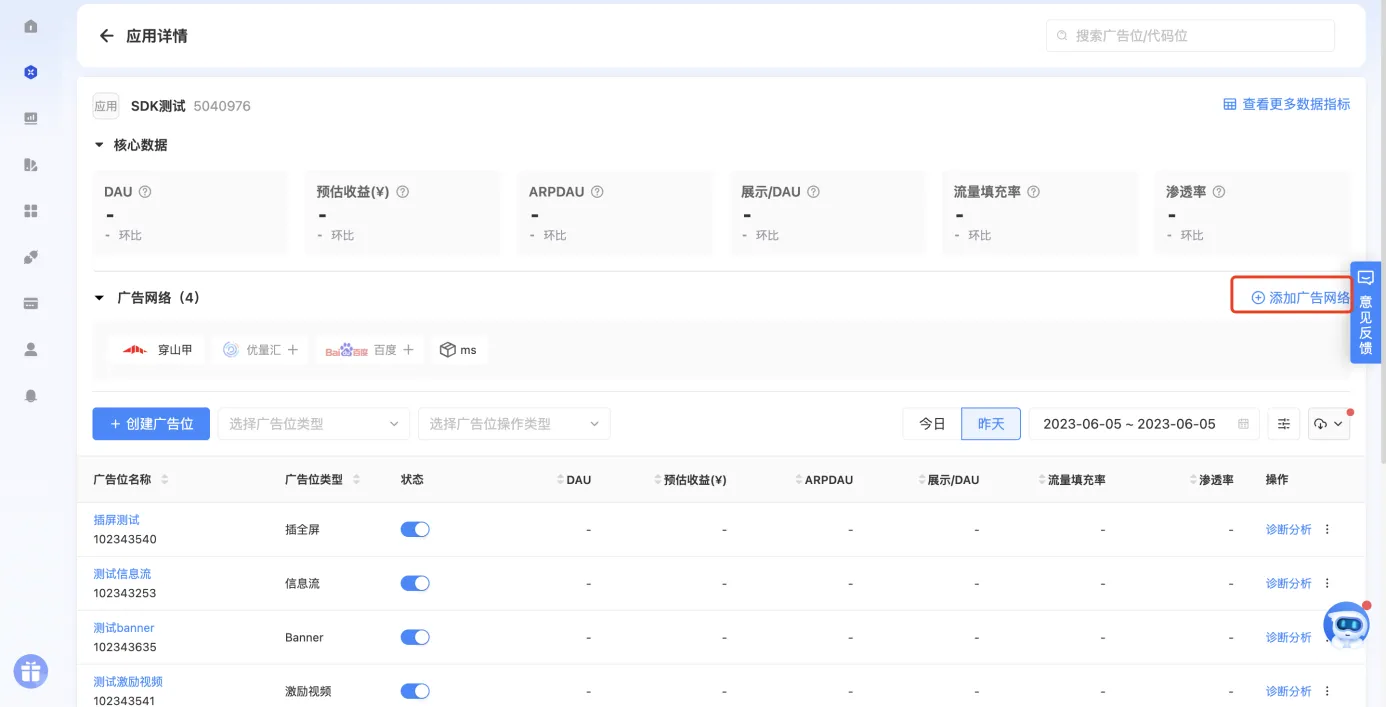The width and height of the screenshot is (1386, 707).
Task: Toggle status switch for 测试banner
Action: [x=415, y=638]
